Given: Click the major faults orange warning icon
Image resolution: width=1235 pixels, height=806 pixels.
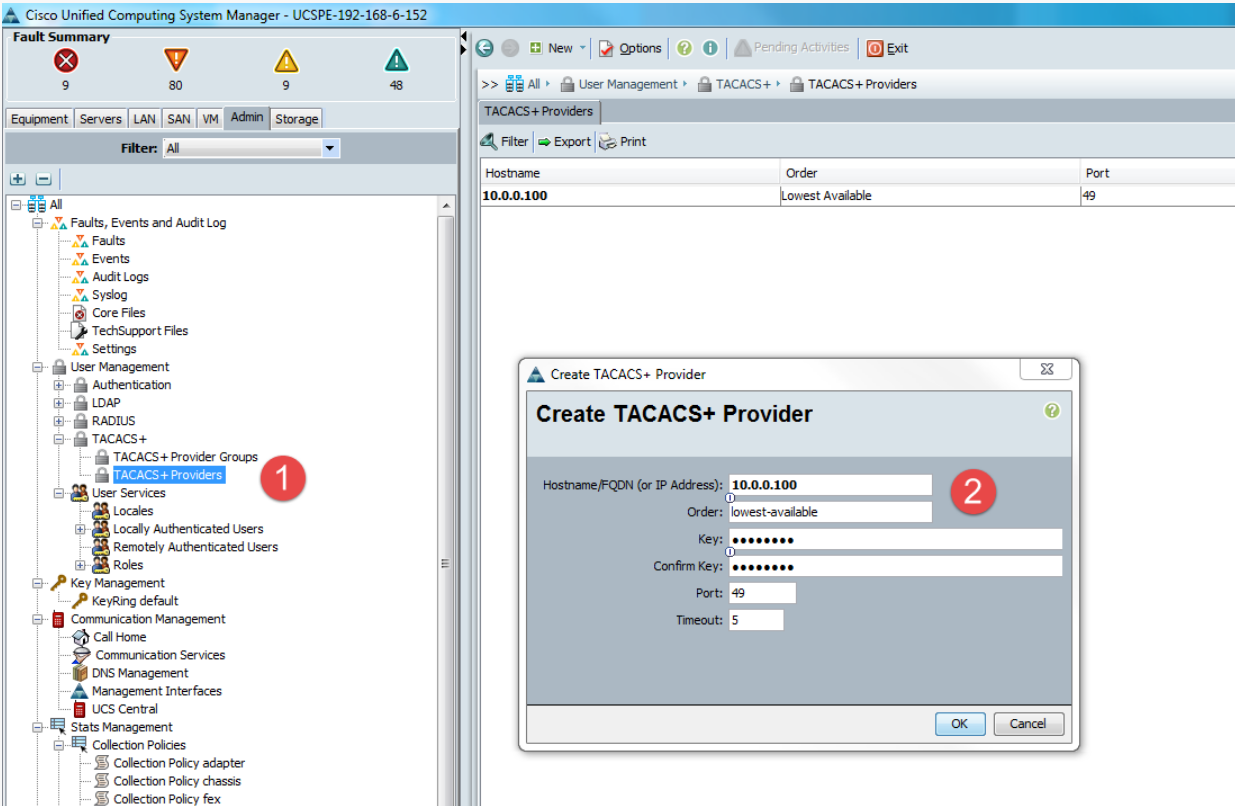Looking at the screenshot, I should [x=174, y=60].
